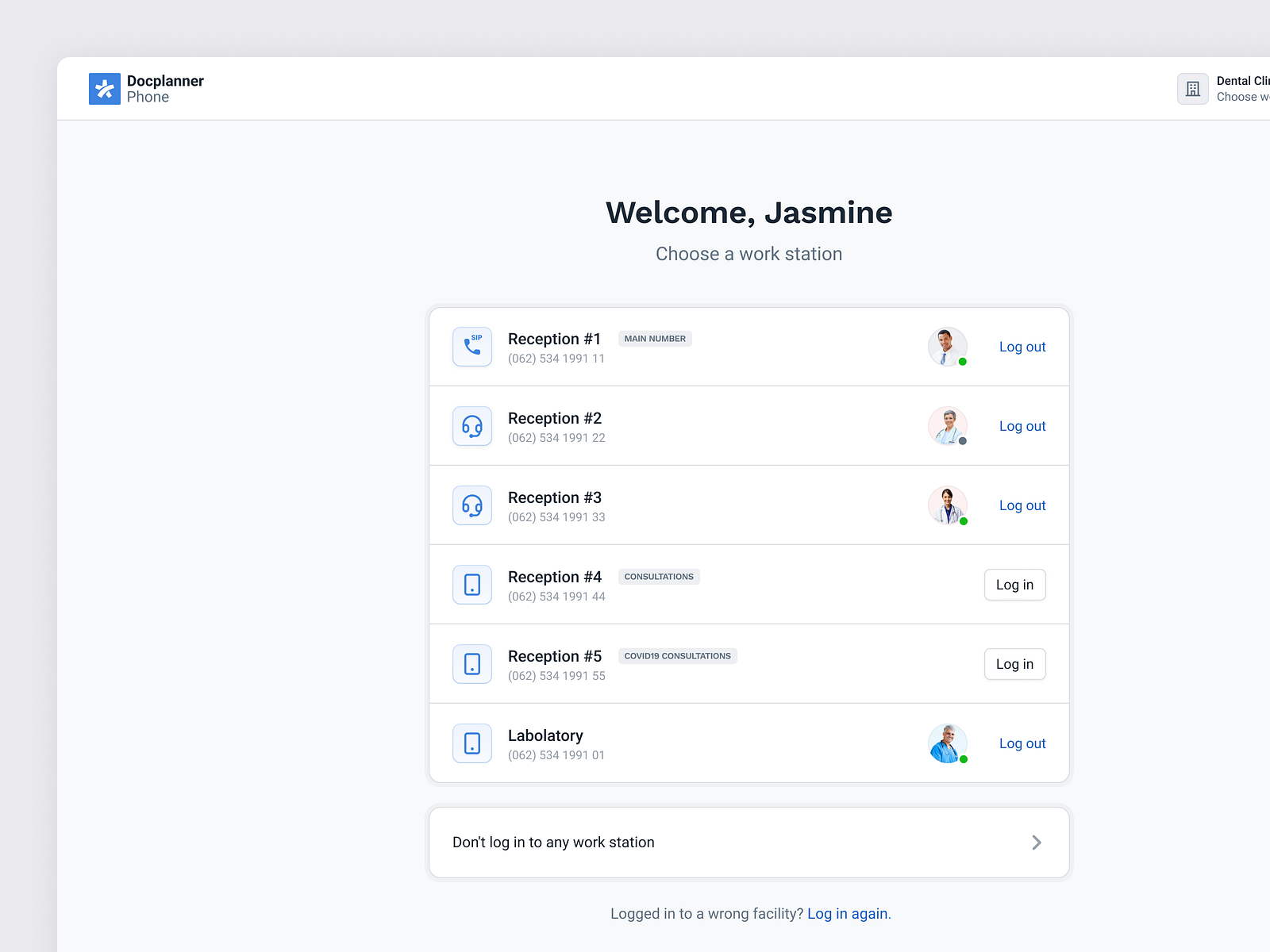Open the Dental Clinic building icon in header
This screenshot has width=1270, height=952.
pyautogui.click(x=1192, y=88)
